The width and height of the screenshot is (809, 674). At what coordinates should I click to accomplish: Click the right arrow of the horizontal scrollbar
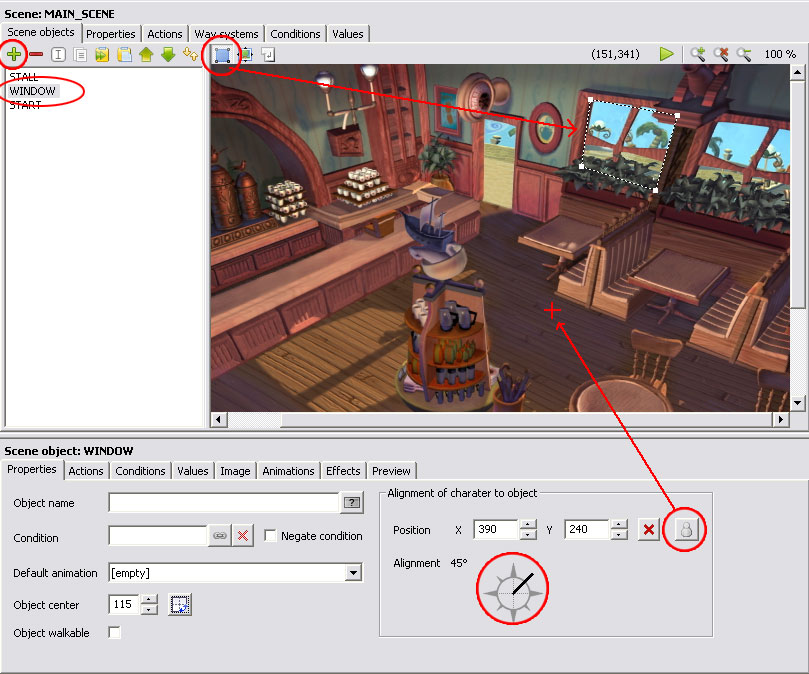tap(781, 420)
